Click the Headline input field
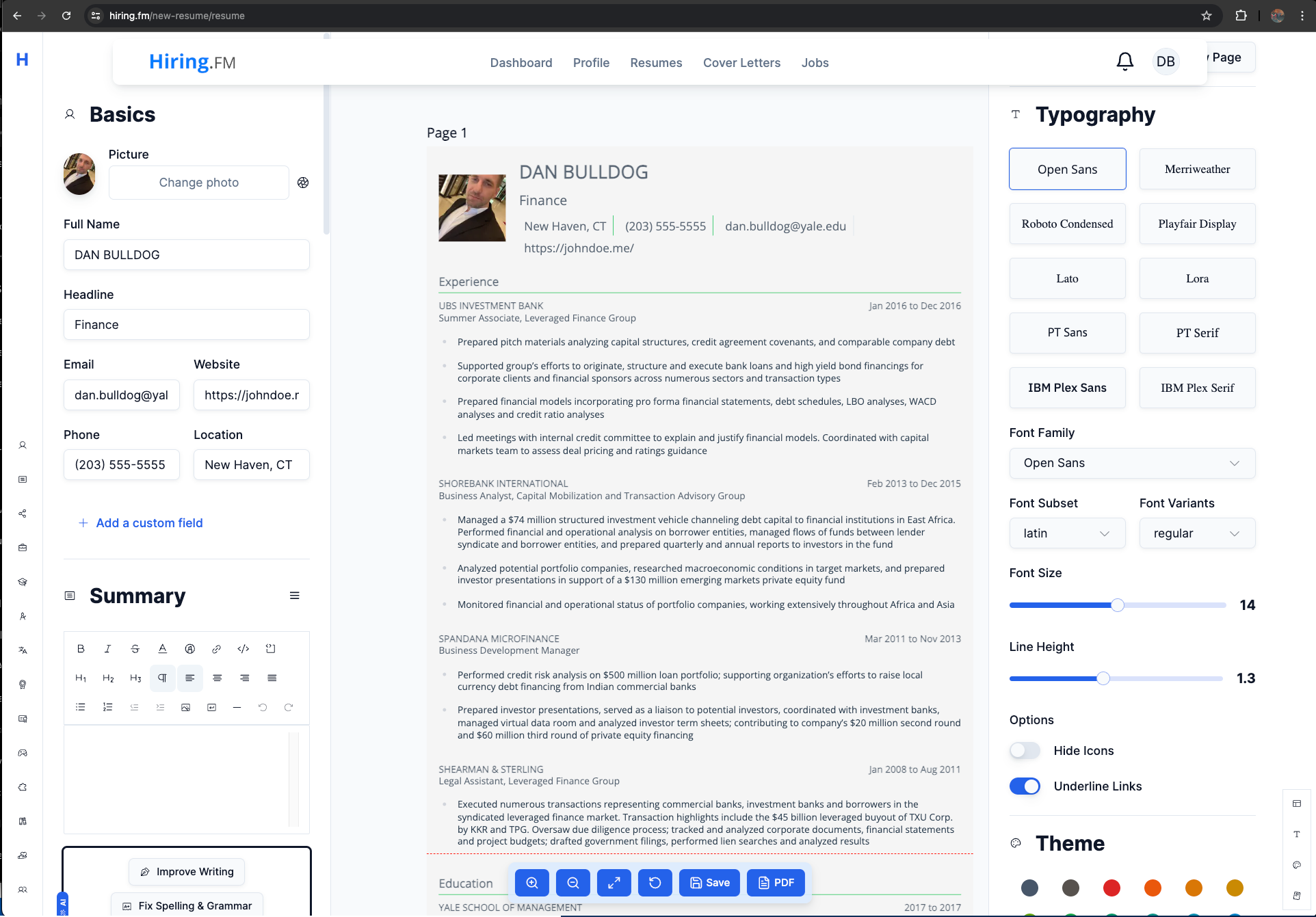 (x=187, y=325)
